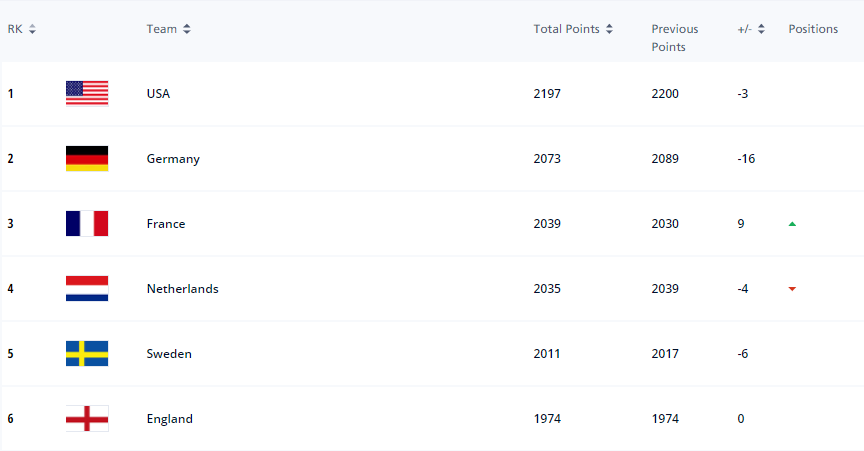Screen dimensions: 864x451
Task: Click the USA flag icon
Action: coord(87,93)
